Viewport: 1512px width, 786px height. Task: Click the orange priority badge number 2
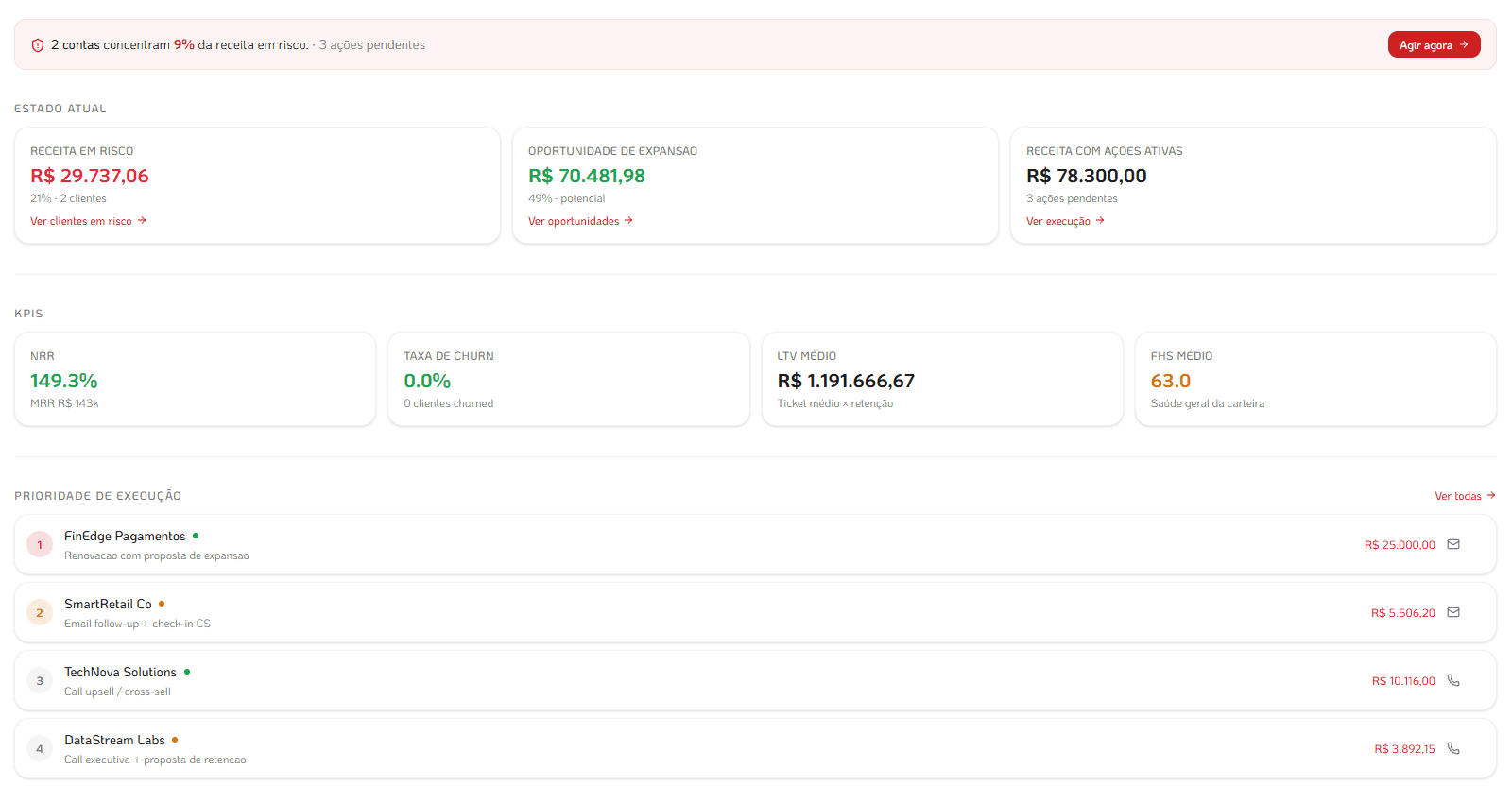point(40,613)
